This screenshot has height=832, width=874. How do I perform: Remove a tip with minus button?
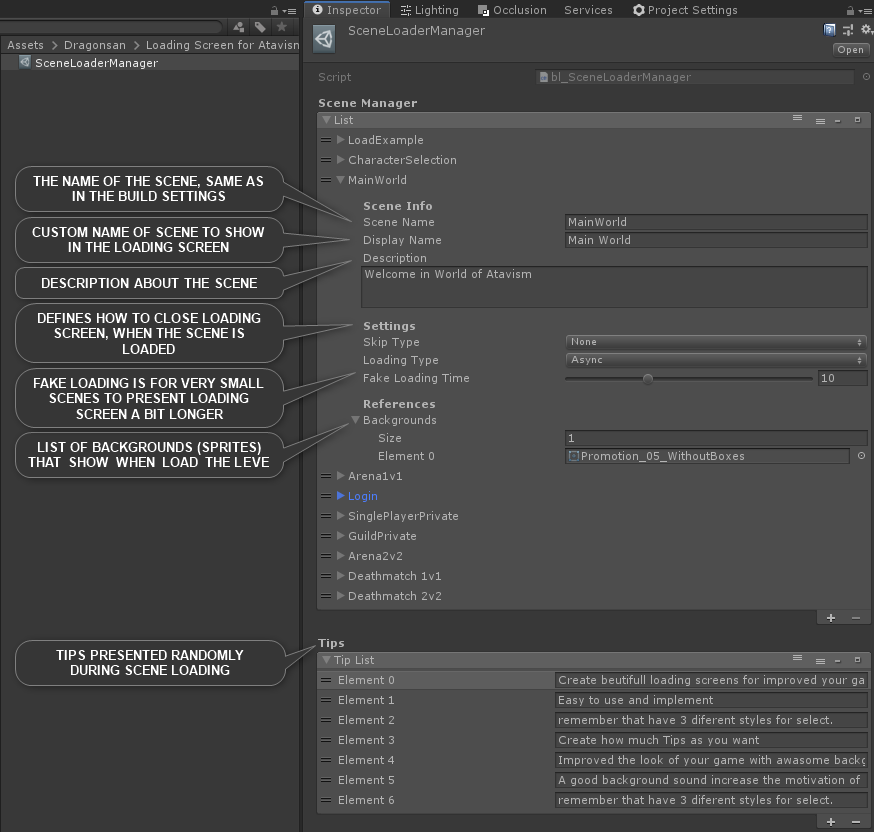pos(855,822)
